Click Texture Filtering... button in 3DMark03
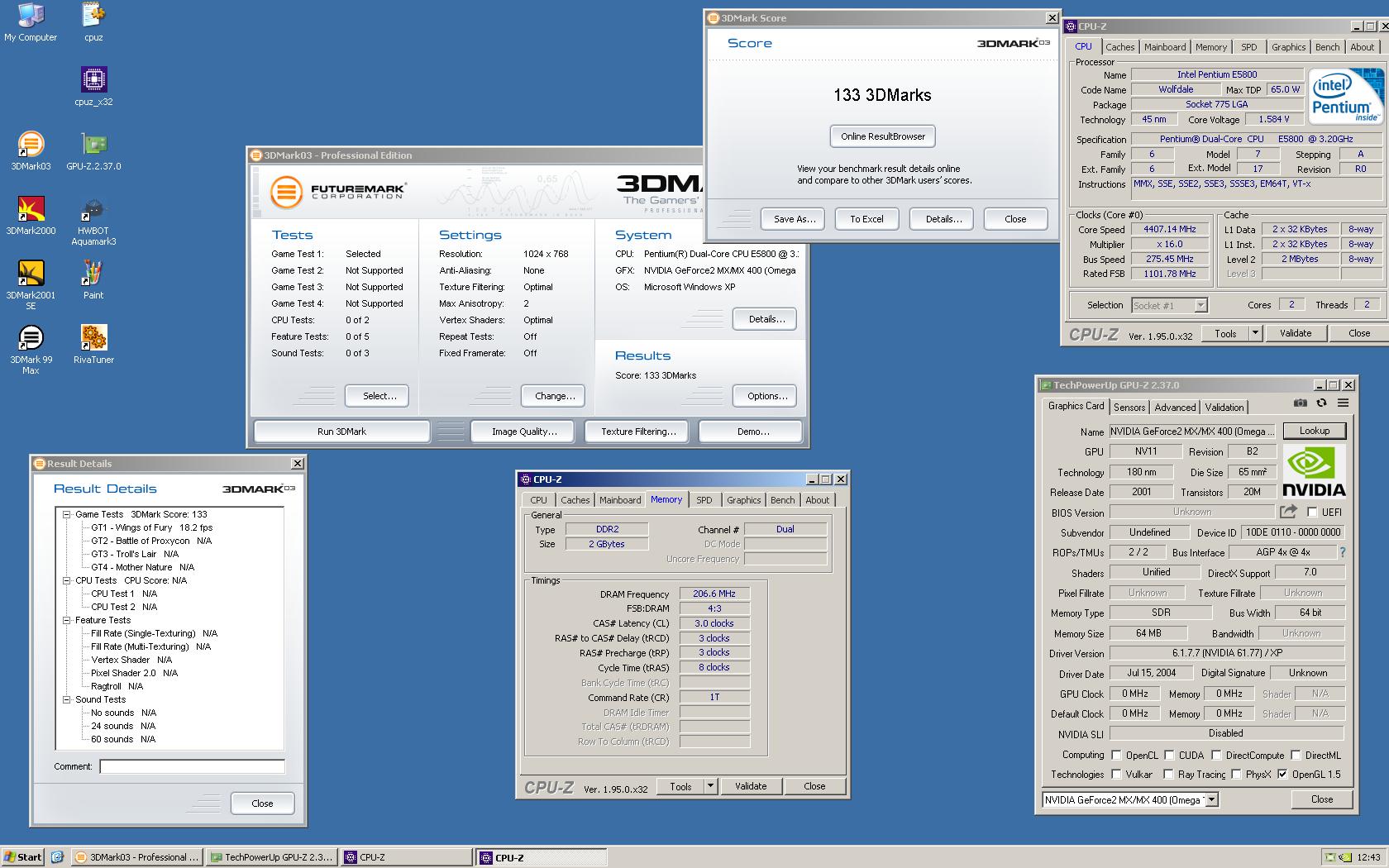This screenshot has height=868, width=1389. pos(638,432)
